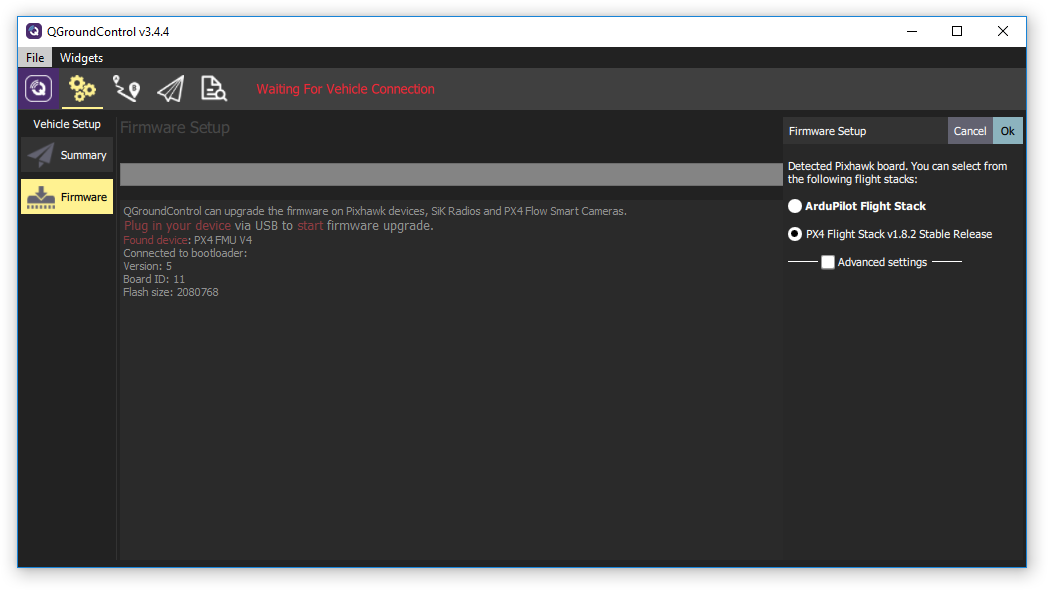
Task: Open the Analyze log viewer icon
Action: coord(214,88)
